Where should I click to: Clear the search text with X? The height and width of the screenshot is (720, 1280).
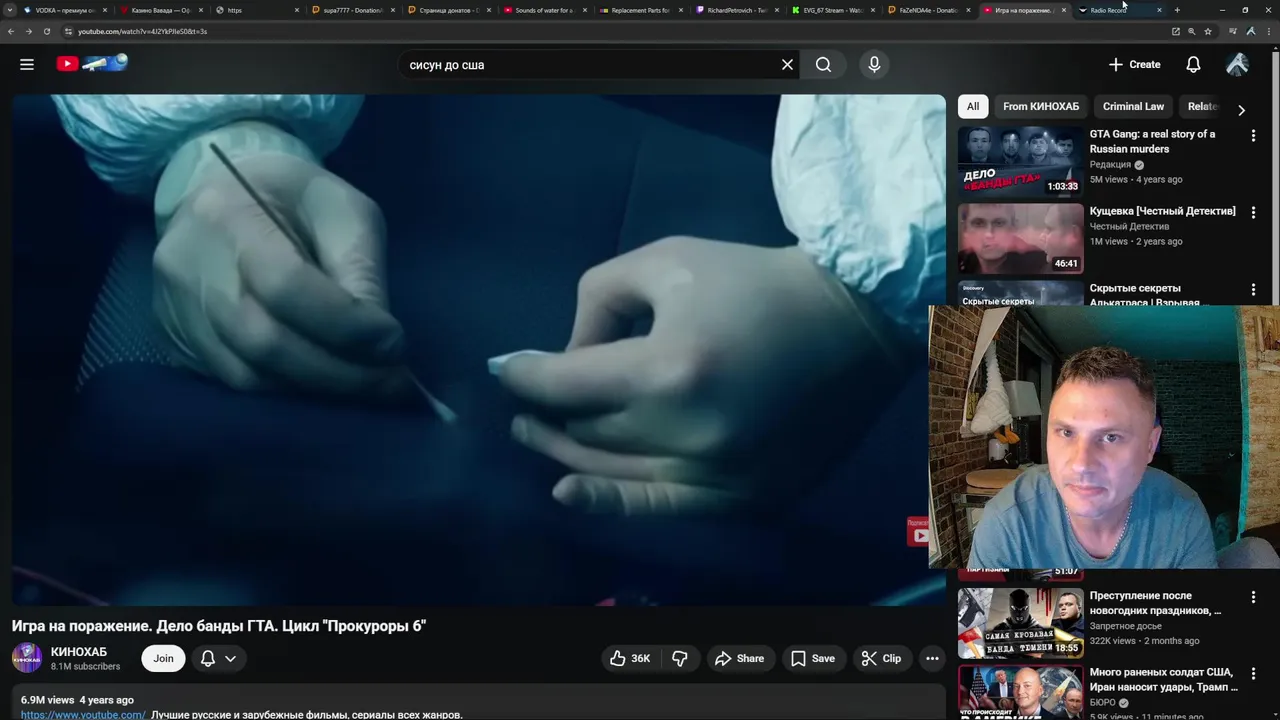click(787, 65)
